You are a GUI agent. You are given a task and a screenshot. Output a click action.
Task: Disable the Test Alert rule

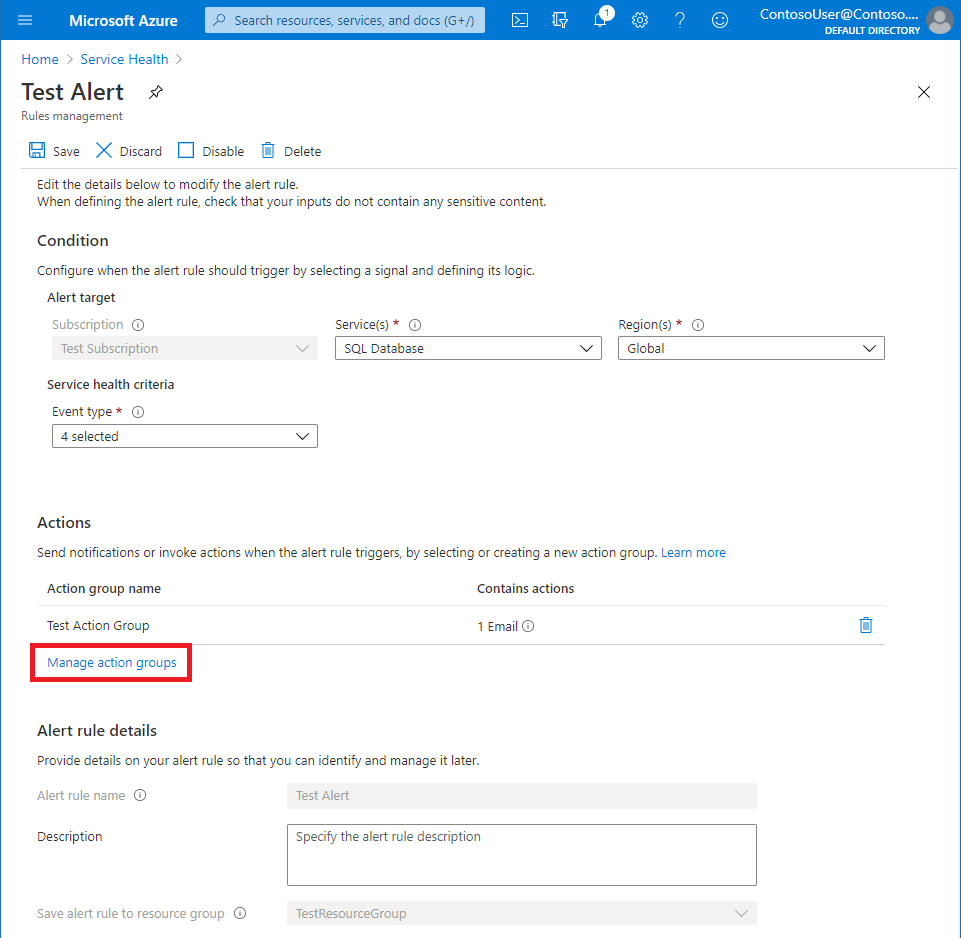211,150
